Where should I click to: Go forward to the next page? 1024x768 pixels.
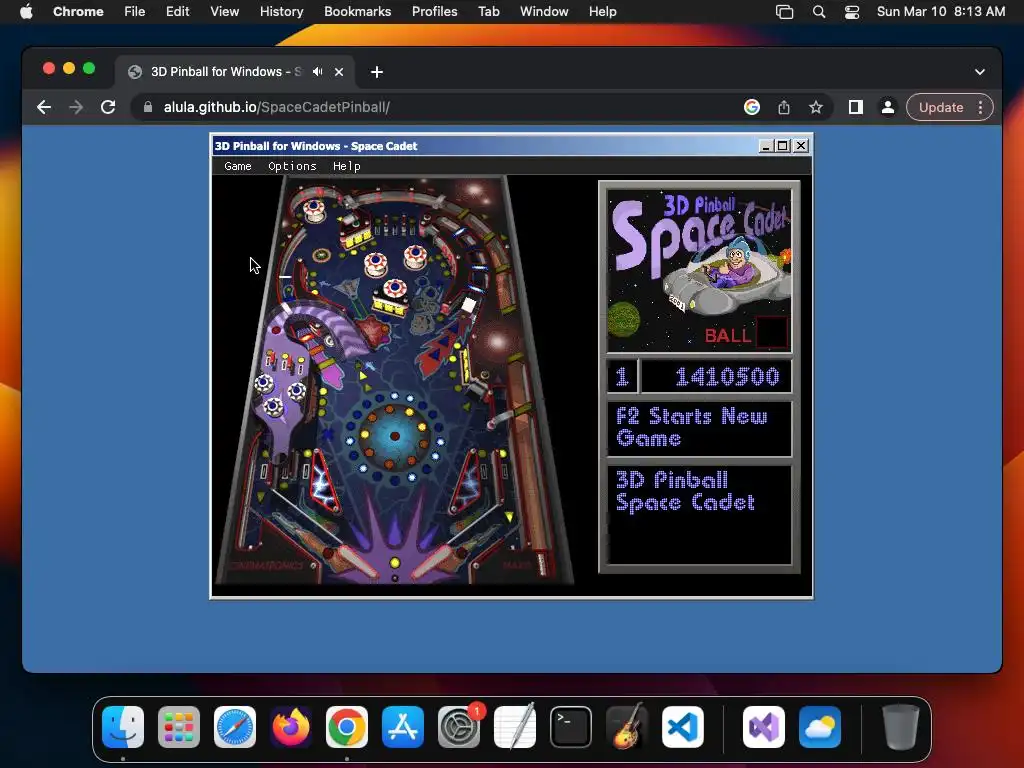click(x=76, y=107)
